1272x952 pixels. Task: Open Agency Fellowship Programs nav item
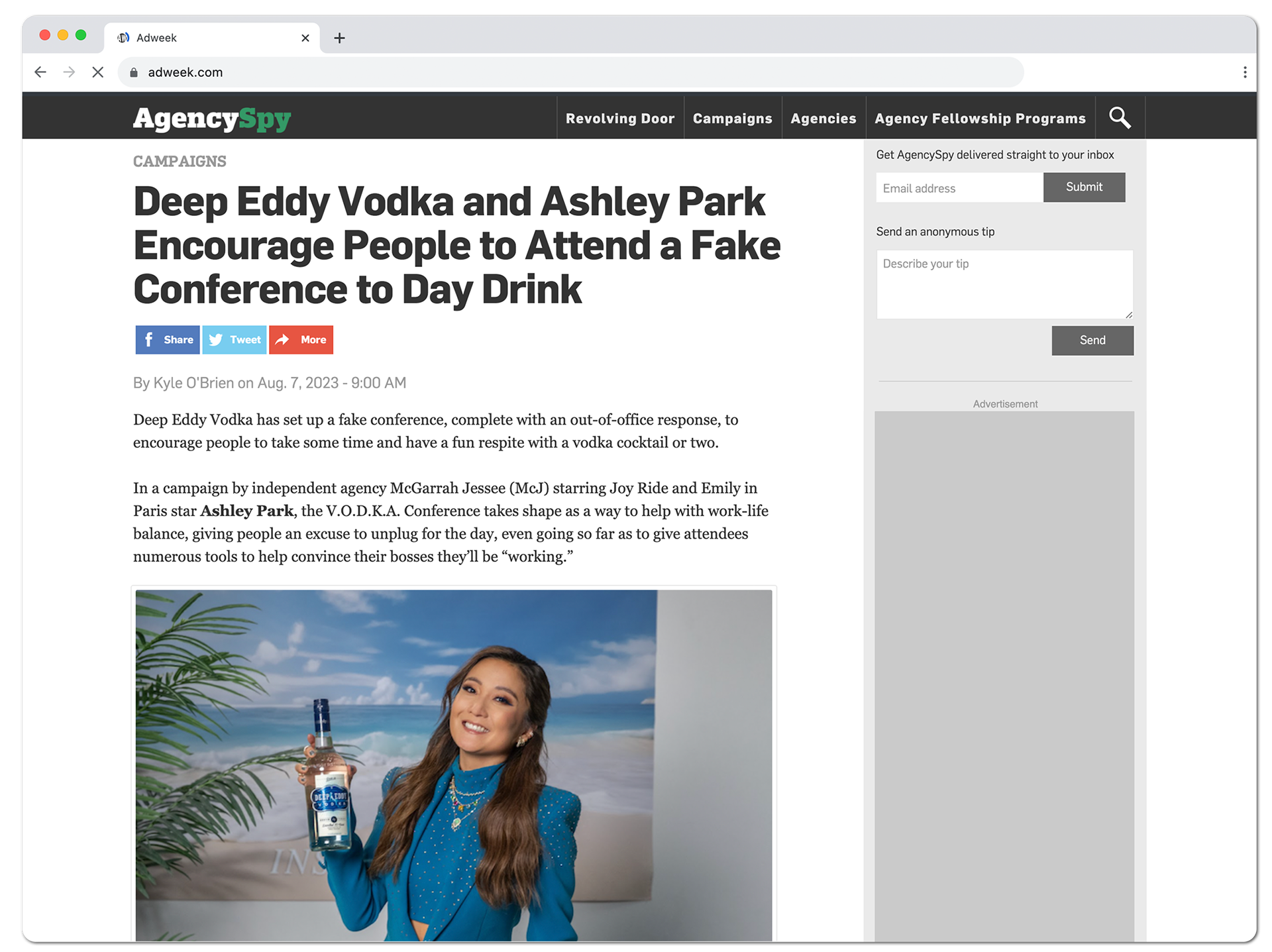(980, 119)
